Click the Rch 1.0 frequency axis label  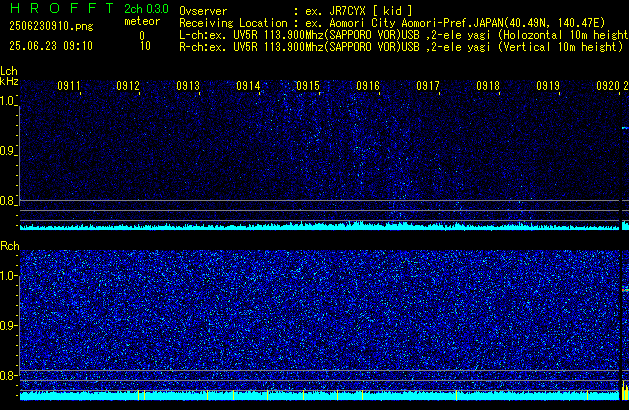(8, 276)
